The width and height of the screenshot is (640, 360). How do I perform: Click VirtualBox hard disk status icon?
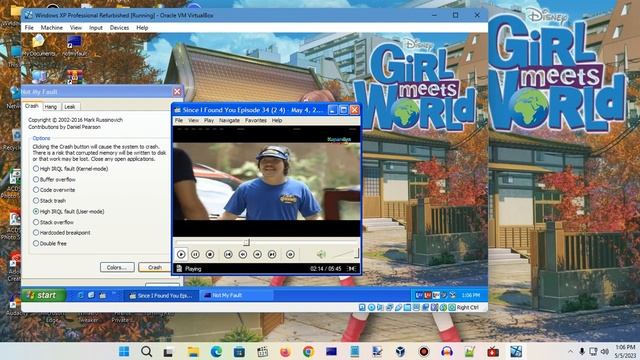click(362, 307)
